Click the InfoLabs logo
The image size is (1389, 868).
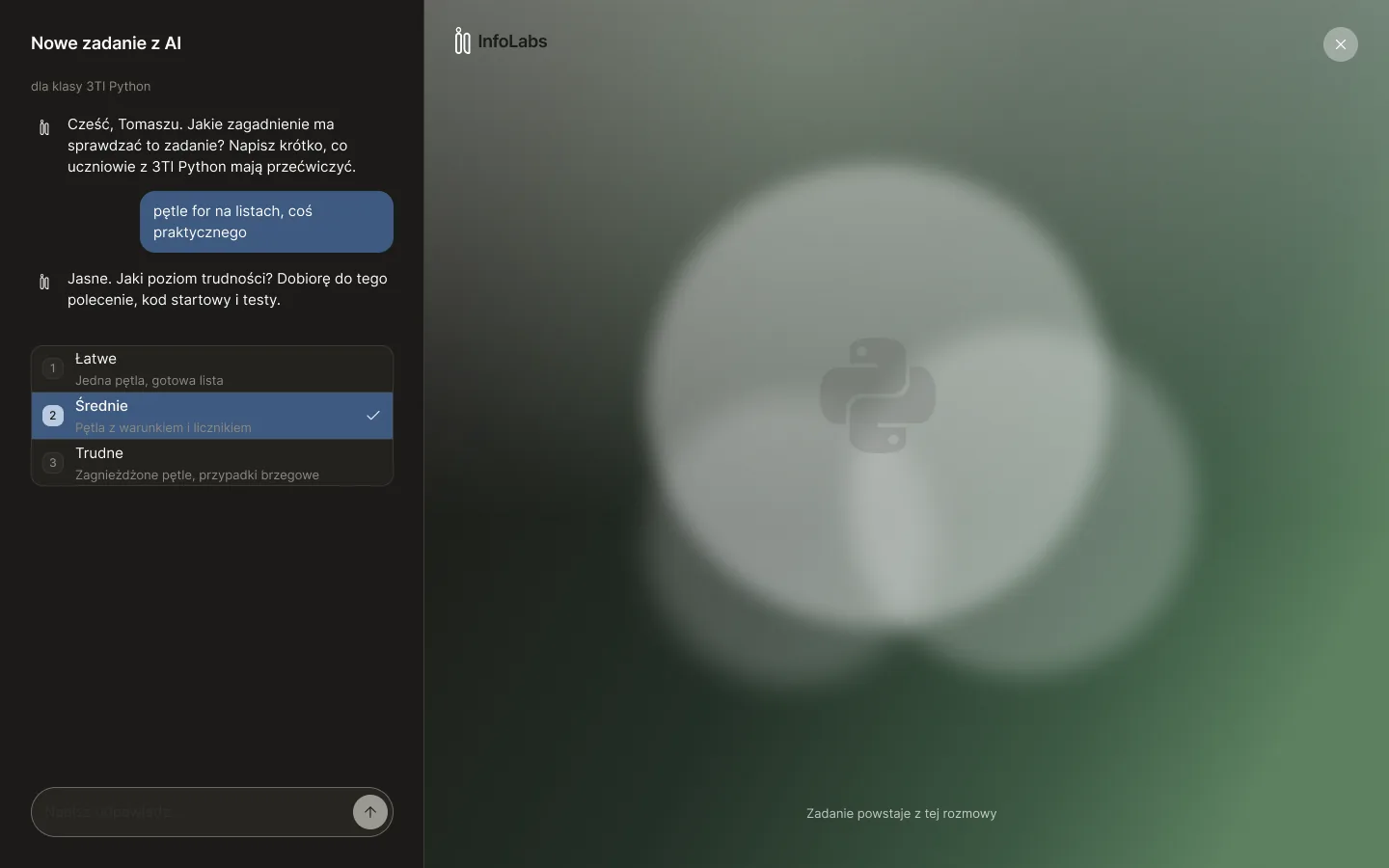(501, 41)
